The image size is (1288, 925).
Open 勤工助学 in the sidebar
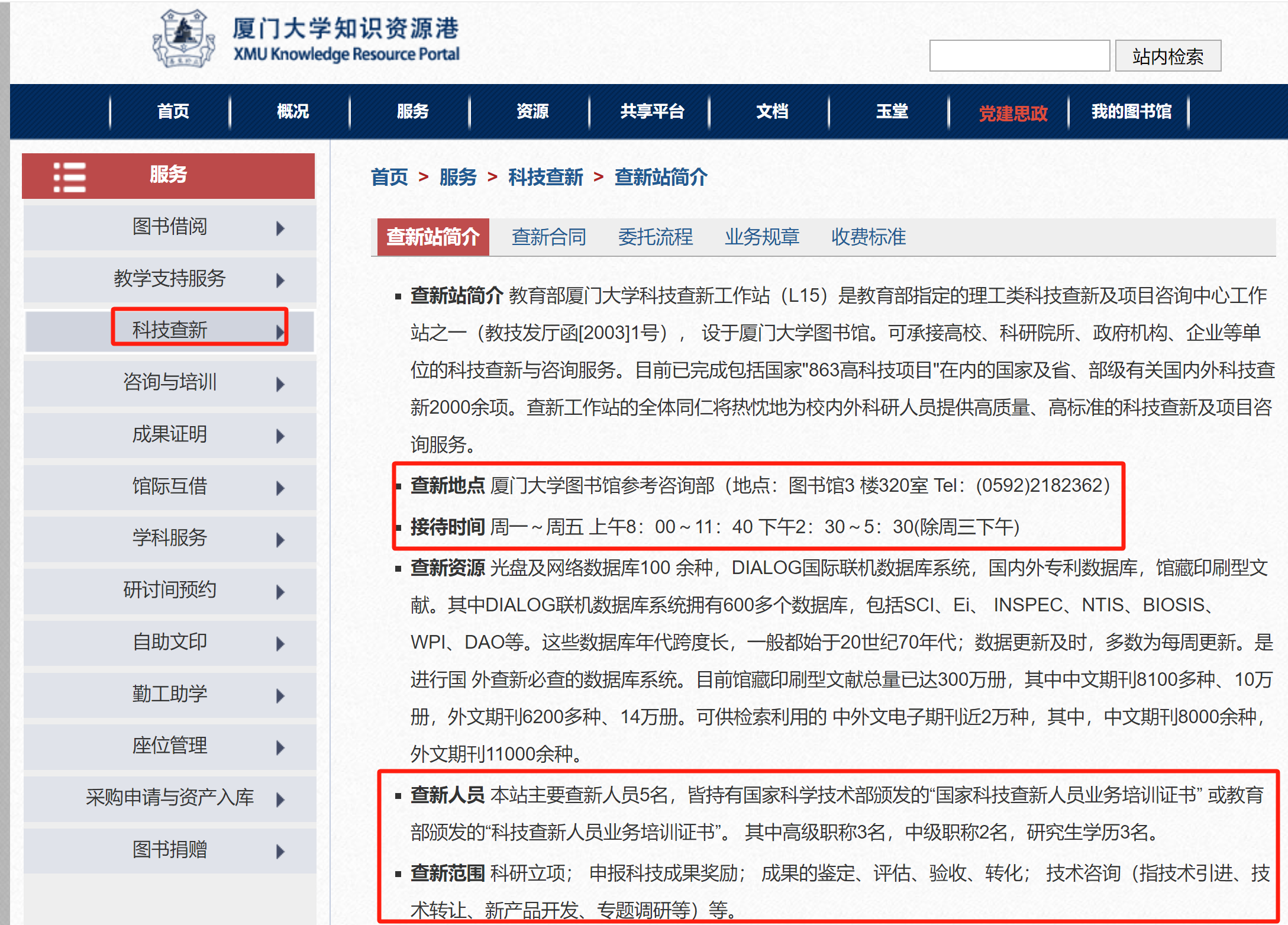click(x=170, y=695)
